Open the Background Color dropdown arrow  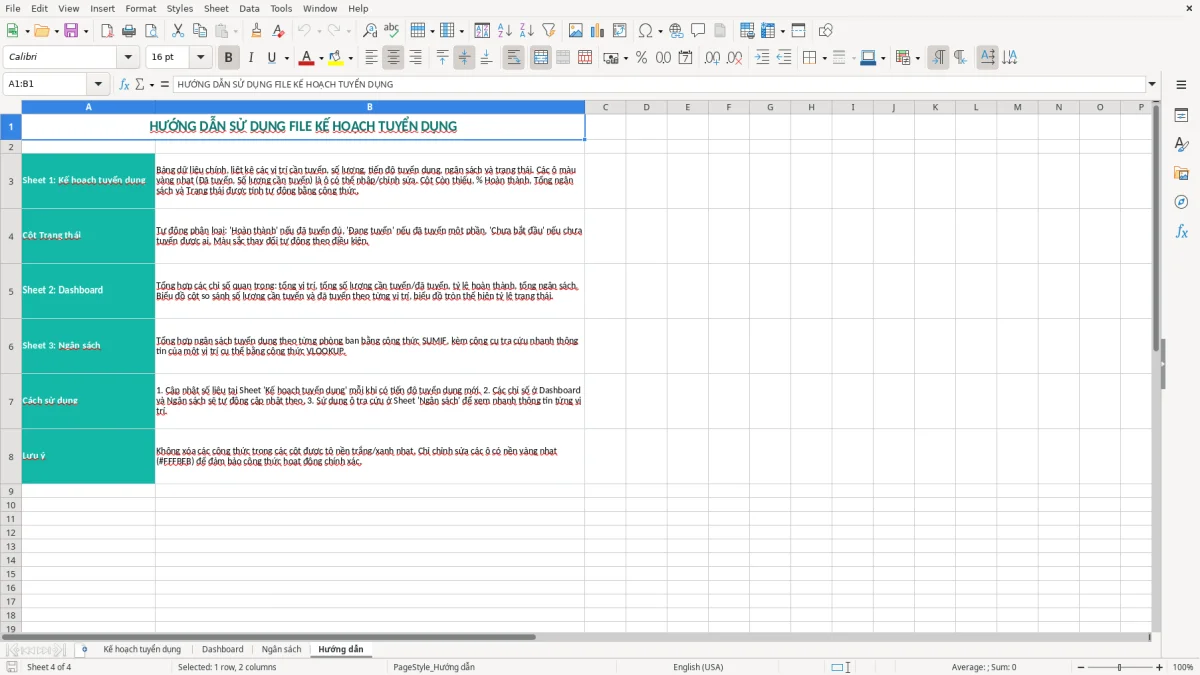pyautogui.click(x=351, y=58)
